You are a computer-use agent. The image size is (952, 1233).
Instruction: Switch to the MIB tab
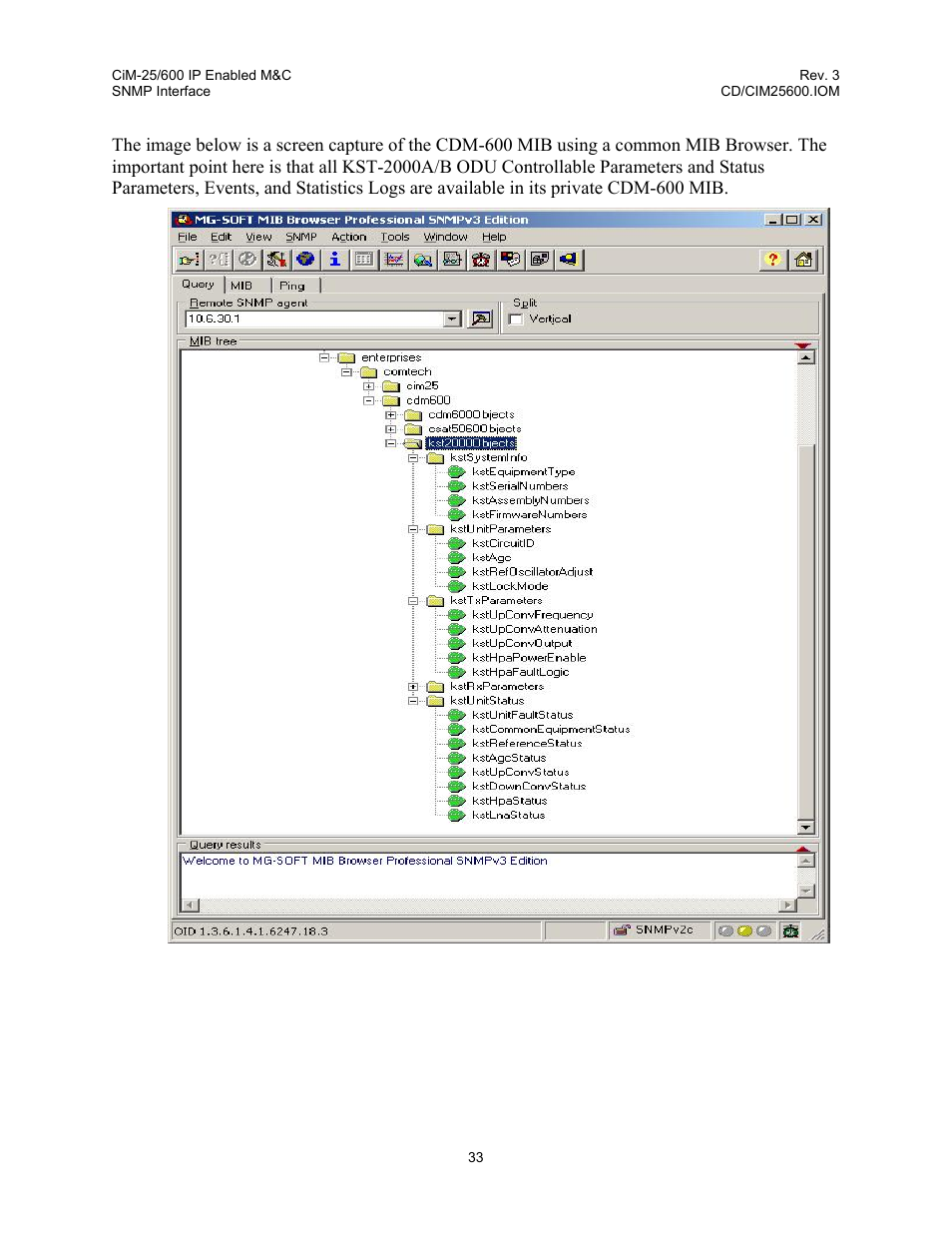point(242,286)
